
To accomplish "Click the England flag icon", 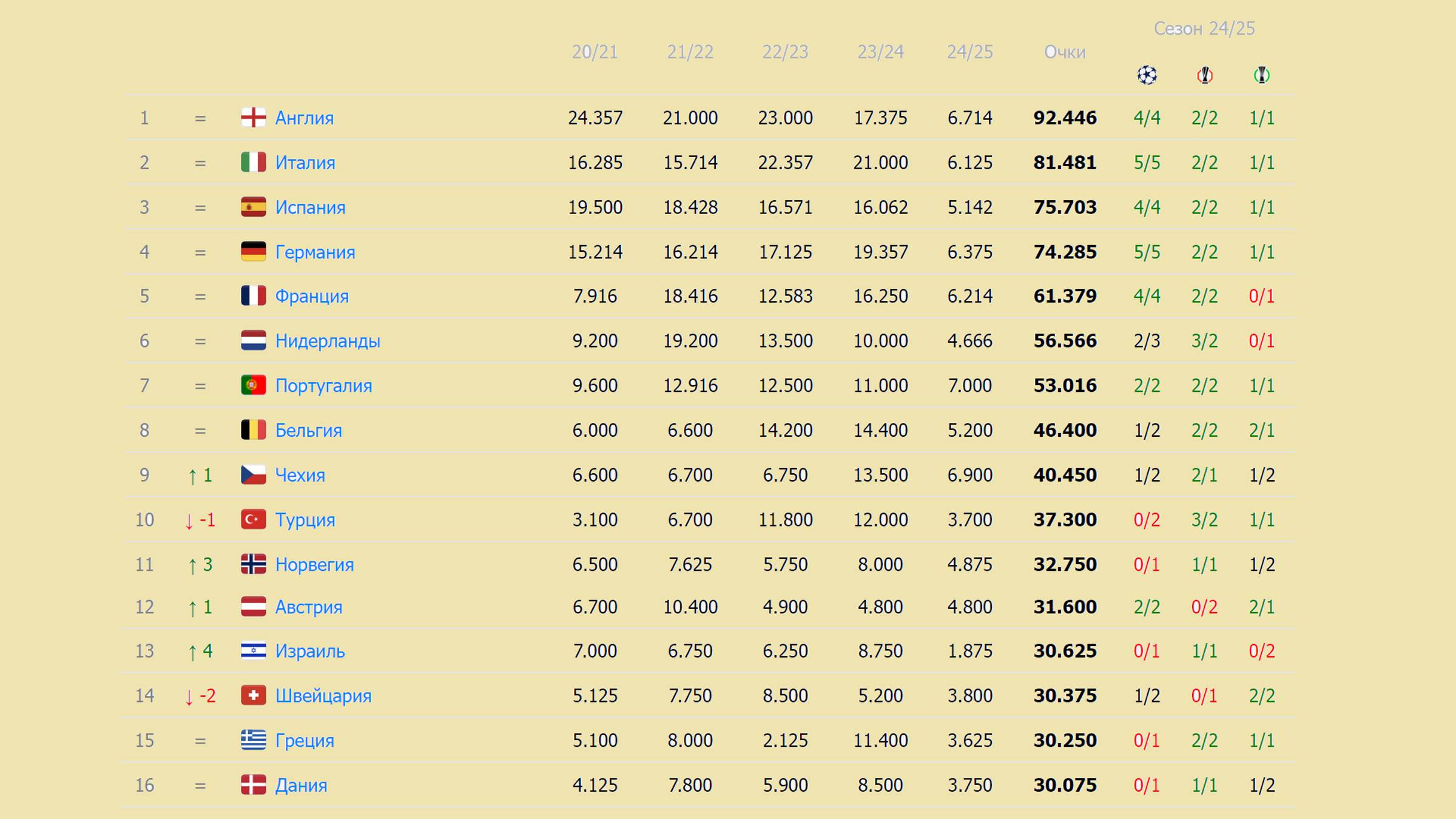I will tap(253, 118).
